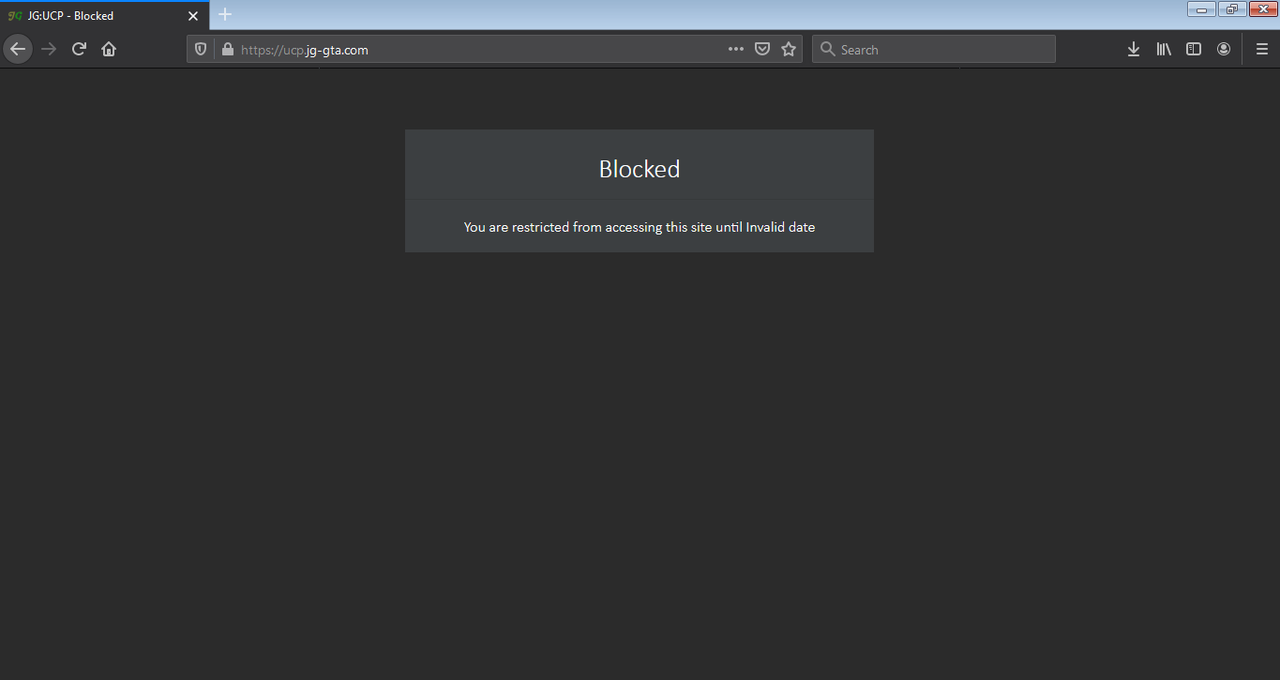Open the downloads panel
Image resolution: width=1280 pixels, height=680 pixels.
[1133, 49]
